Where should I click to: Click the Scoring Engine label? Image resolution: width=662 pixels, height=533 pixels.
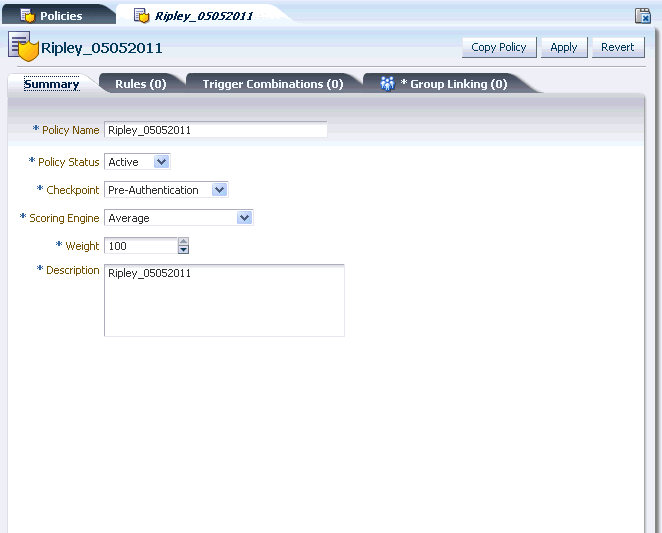(64, 218)
